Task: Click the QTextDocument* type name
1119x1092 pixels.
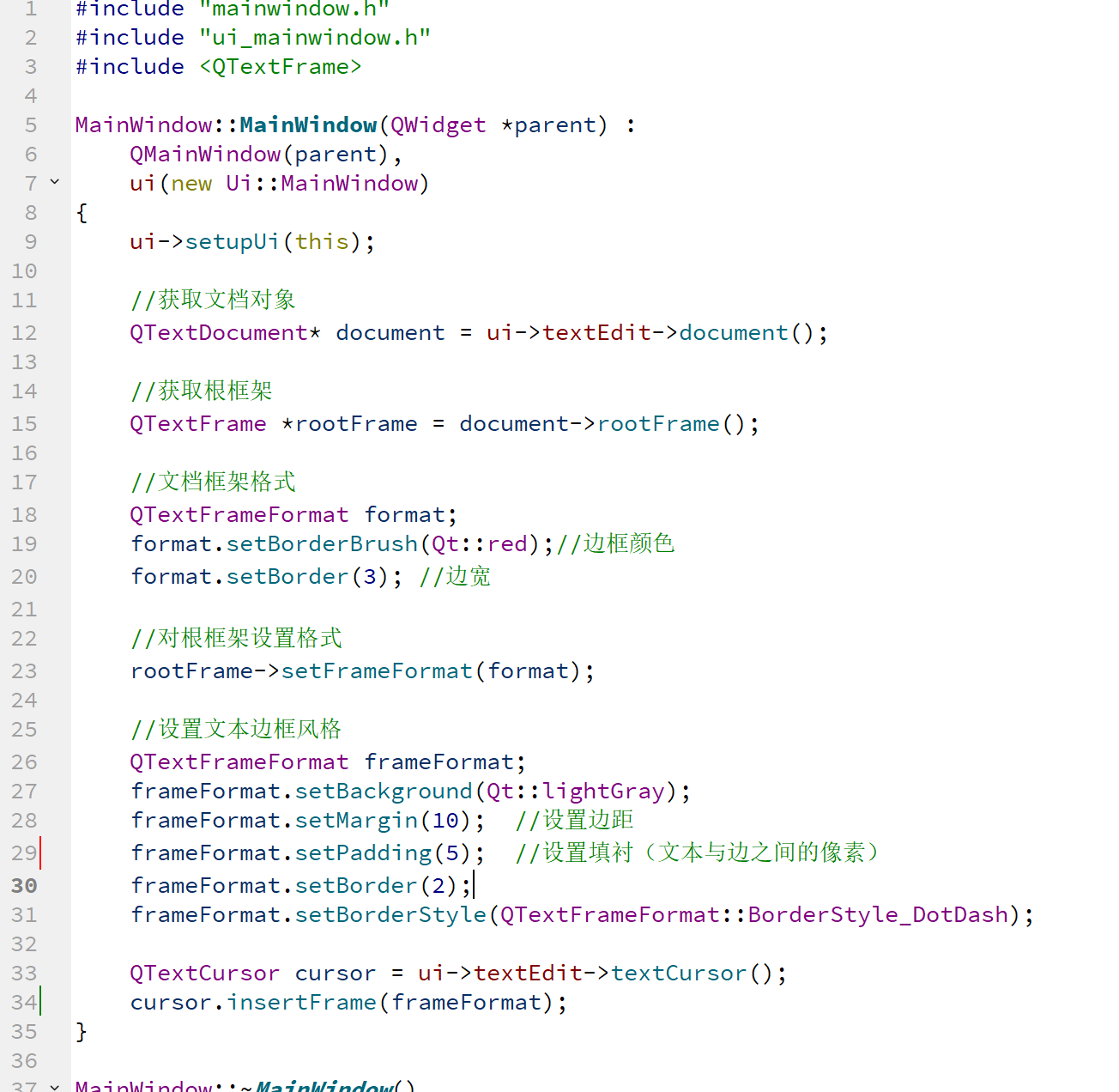Action: click(x=226, y=333)
